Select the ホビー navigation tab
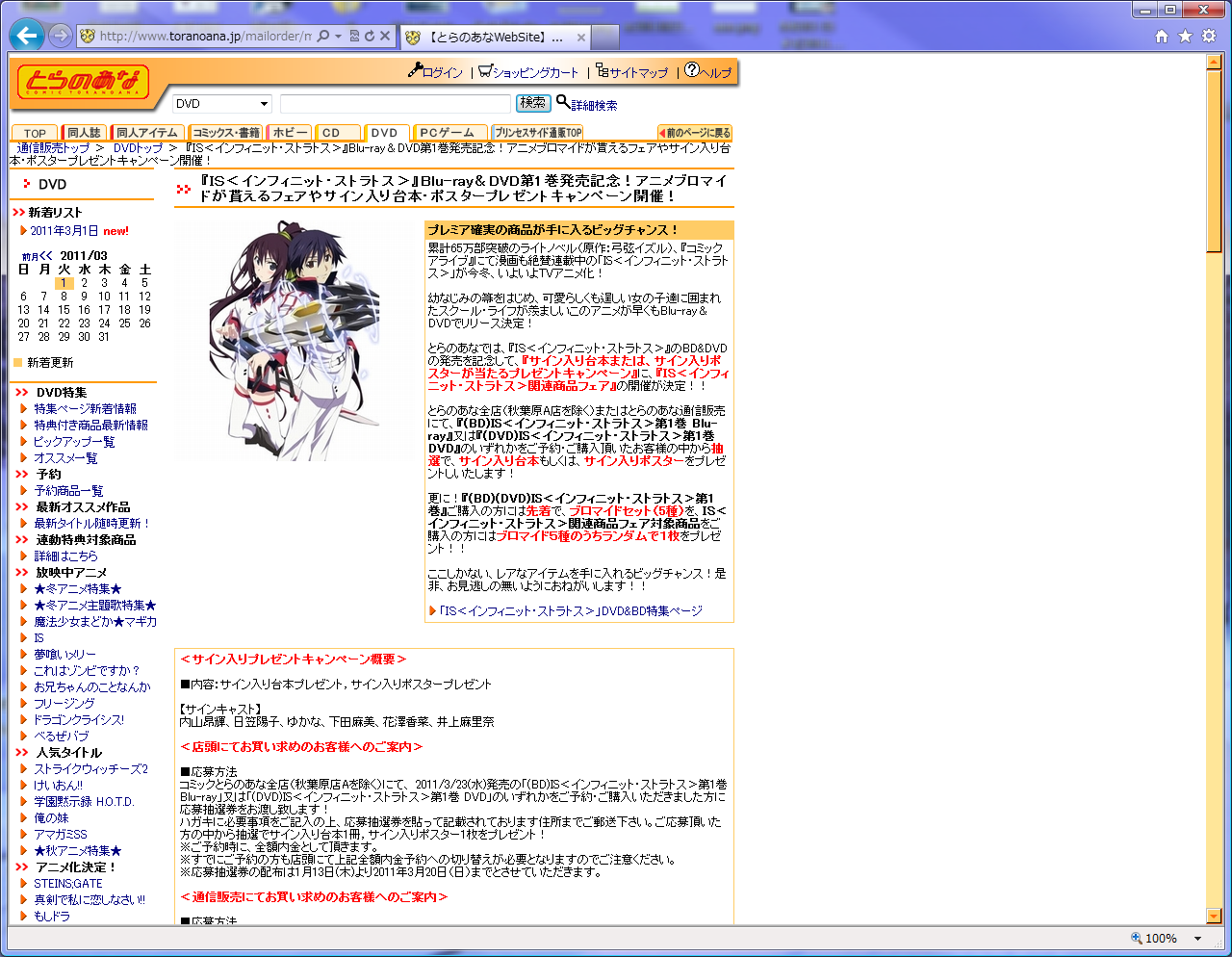Image resolution: width=1232 pixels, height=957 pixels. (289, 133)
